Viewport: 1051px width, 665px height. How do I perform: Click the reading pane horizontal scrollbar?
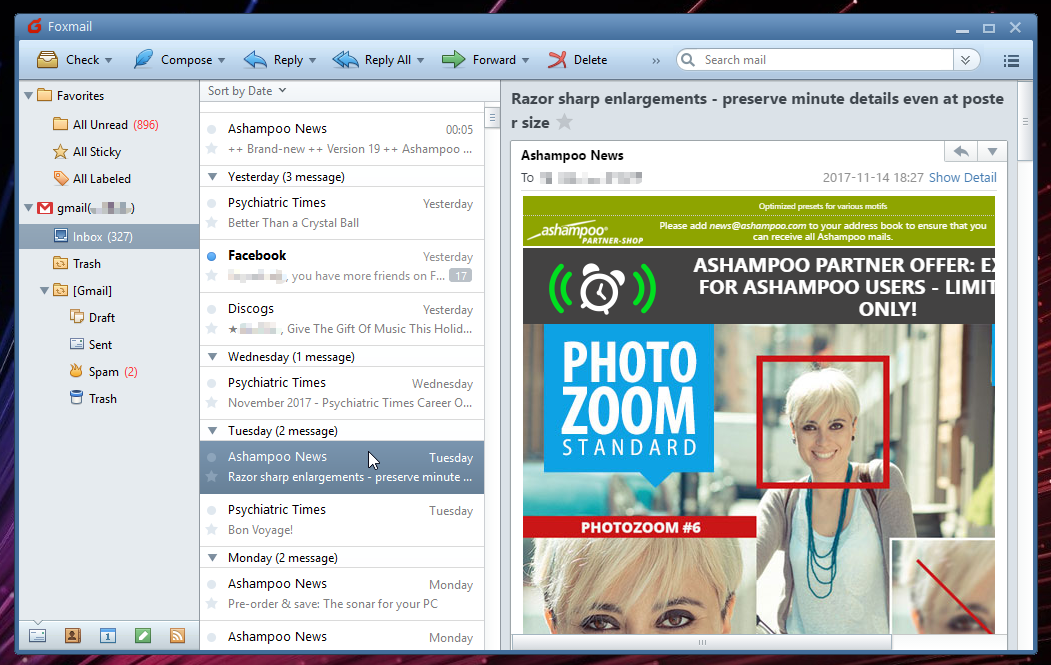click(x=702, y=642)
